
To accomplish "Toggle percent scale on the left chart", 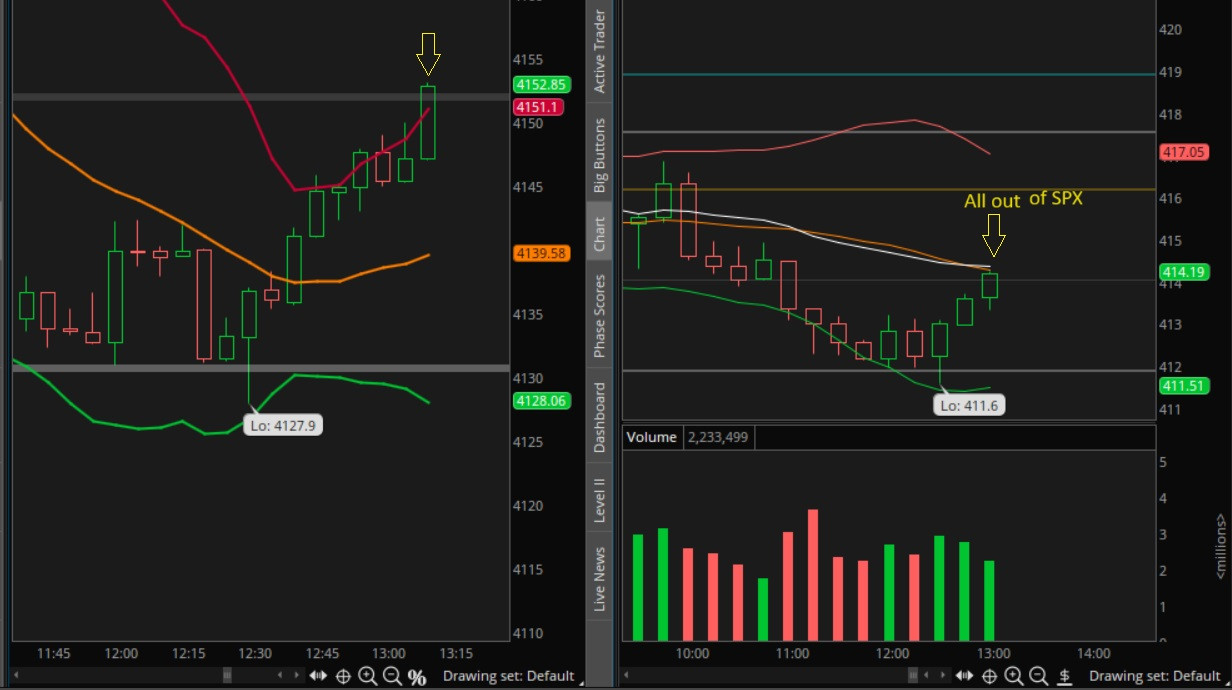I will (417, 677).
